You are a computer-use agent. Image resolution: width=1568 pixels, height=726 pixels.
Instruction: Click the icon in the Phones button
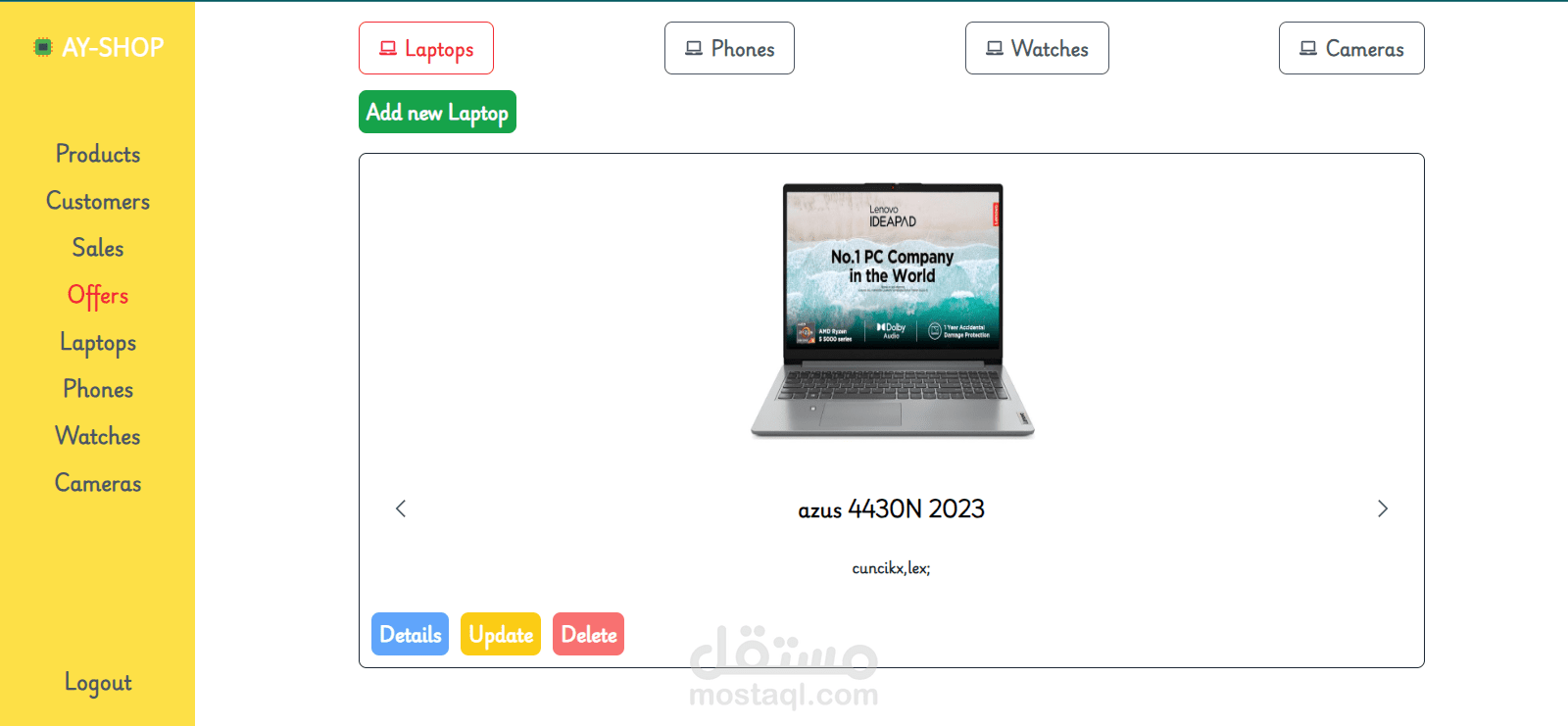pos(694,48)
